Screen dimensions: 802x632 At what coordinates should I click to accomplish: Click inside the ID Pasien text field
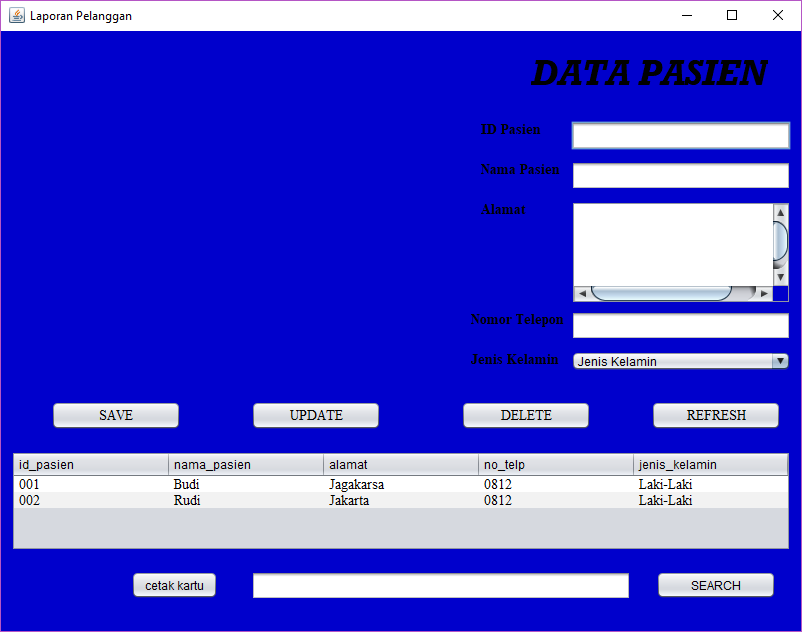680,134
